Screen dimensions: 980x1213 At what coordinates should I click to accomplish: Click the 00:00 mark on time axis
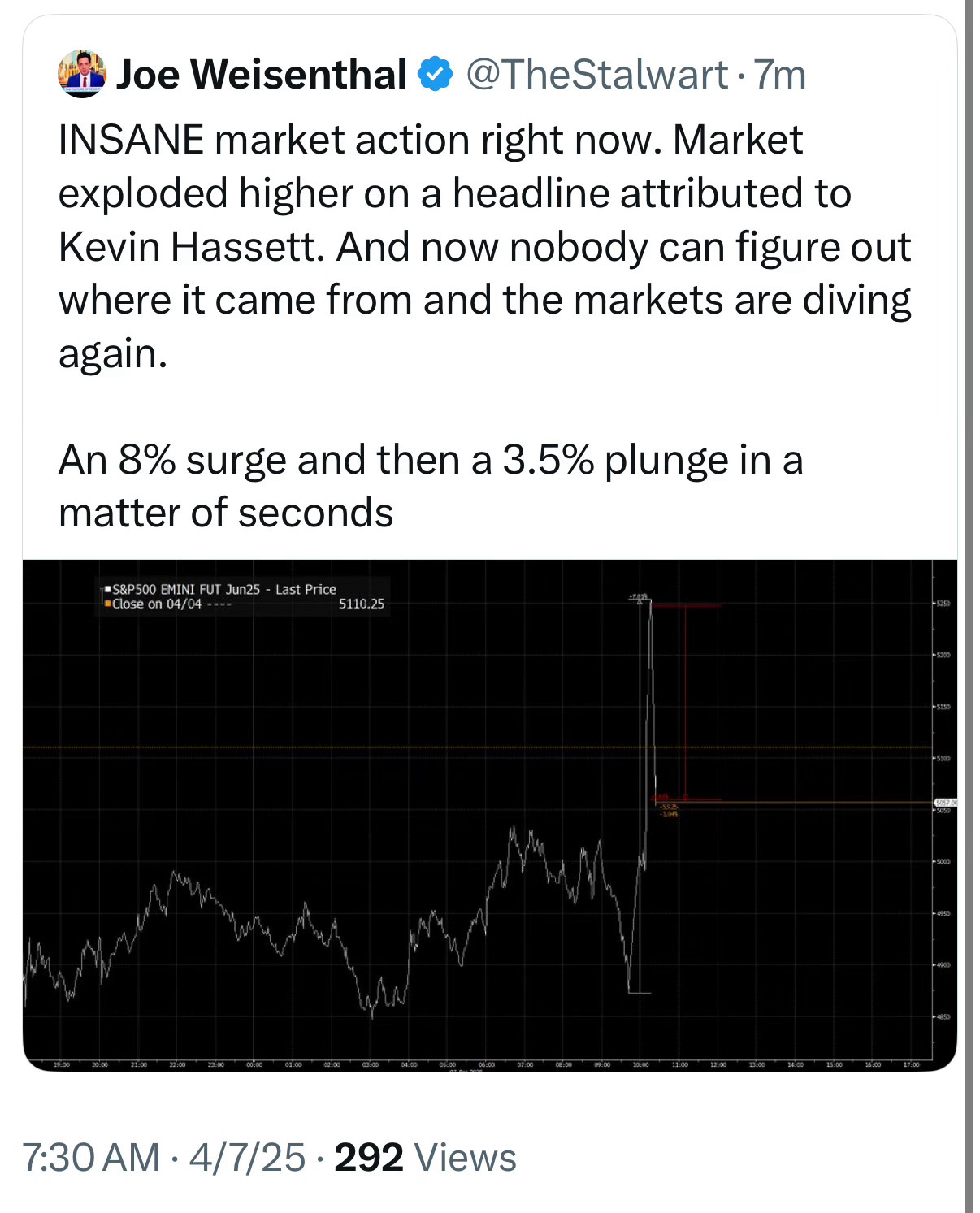click(254, 1064)
